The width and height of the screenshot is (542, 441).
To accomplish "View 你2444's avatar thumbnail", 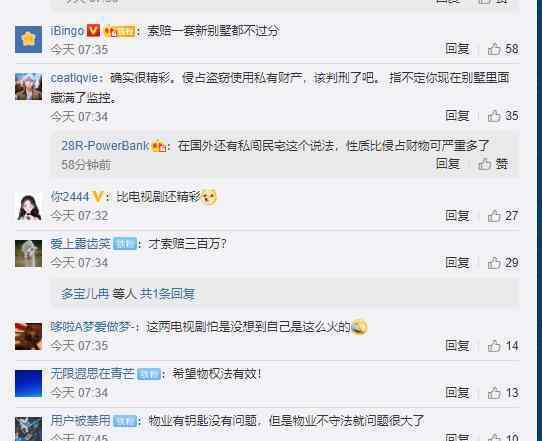I will (x=29, y=207).
